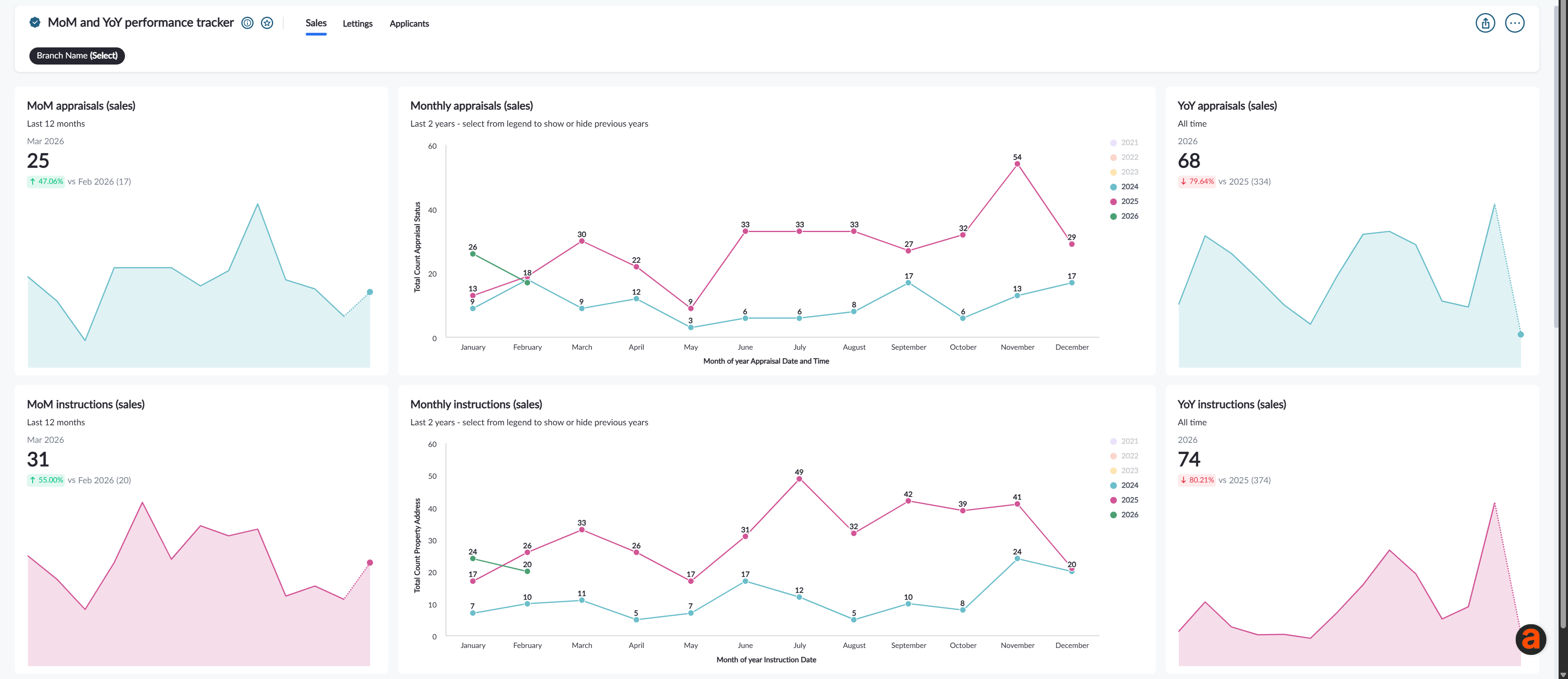Viewport: 1568px width, 679px height.
Task: Click the January 2026 instructions point labeled 24
Action: [x=473, y=558]
